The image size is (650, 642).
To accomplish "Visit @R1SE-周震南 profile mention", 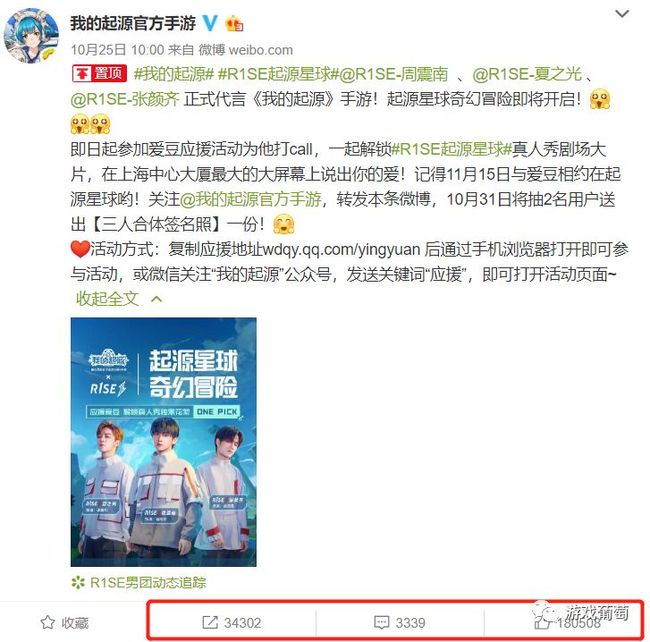I will (390, 74).
